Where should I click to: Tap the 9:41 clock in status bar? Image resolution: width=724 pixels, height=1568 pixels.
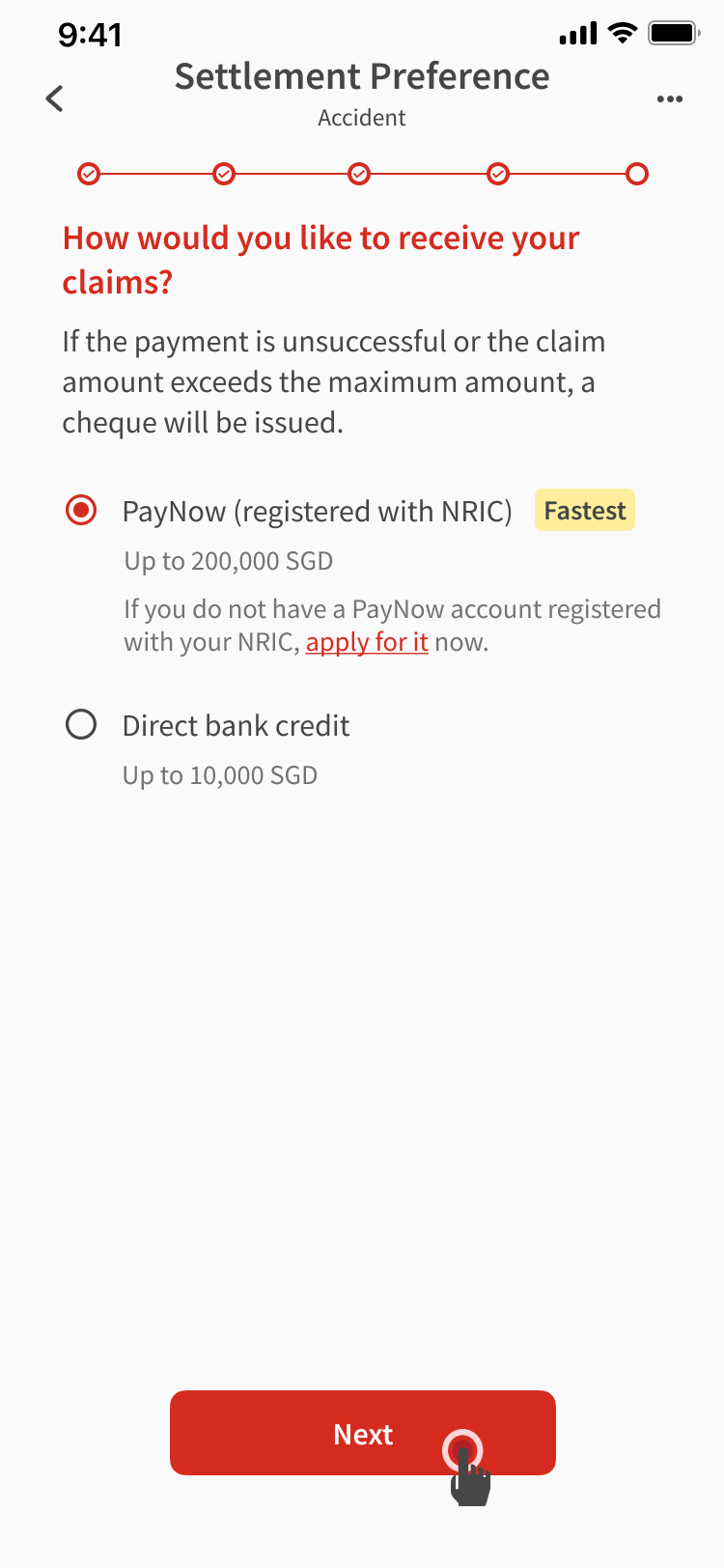(x=90, y=35)
